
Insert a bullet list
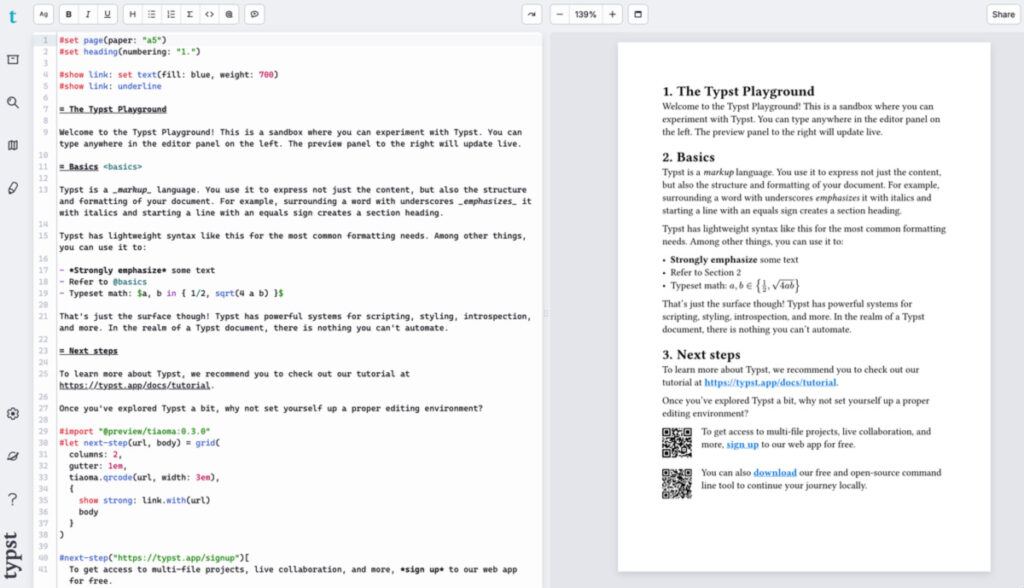[x=152, y=14]
